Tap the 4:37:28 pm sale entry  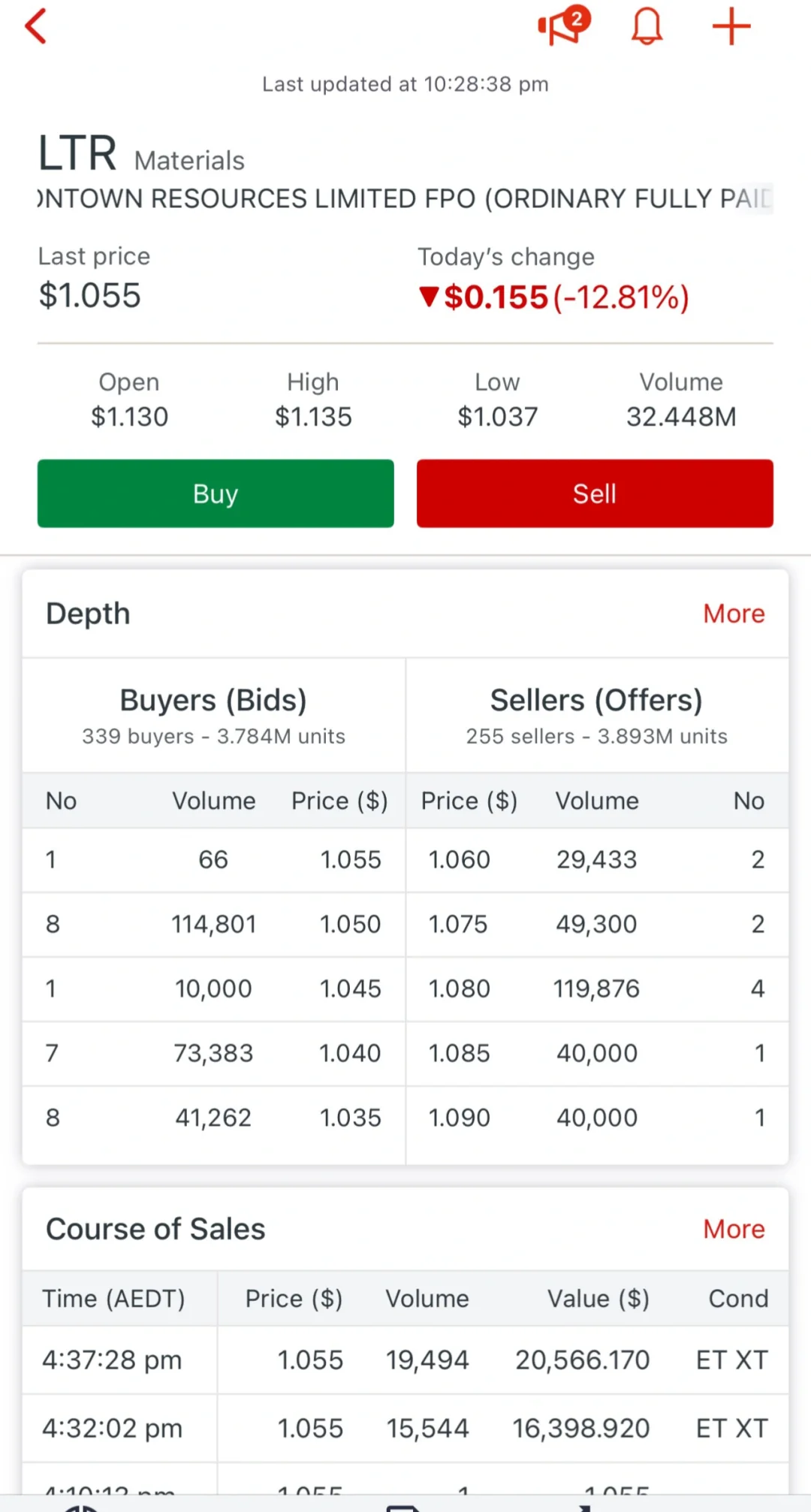tap(405, 1360)
